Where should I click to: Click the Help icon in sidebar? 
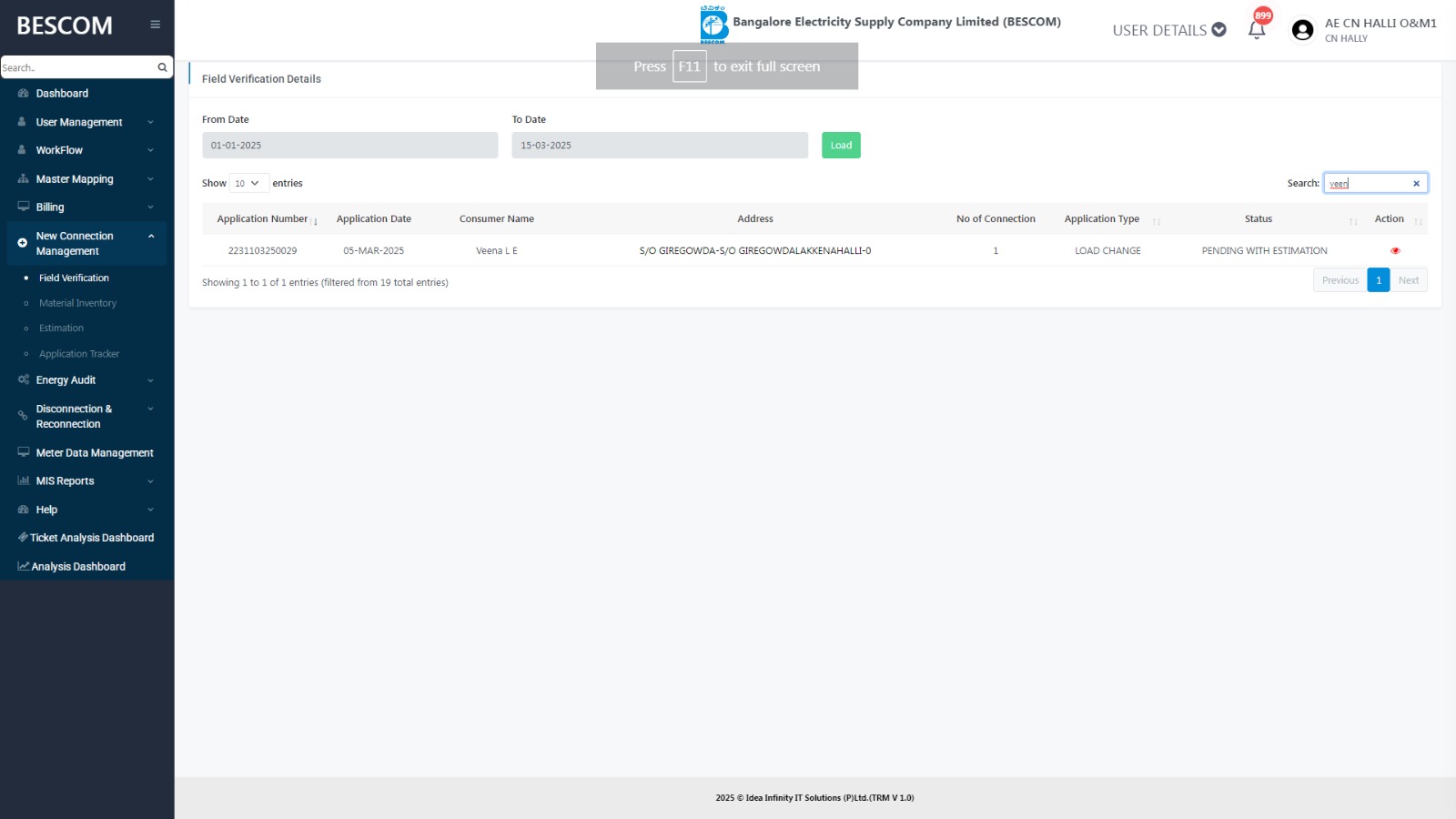(x=23, y=510)
